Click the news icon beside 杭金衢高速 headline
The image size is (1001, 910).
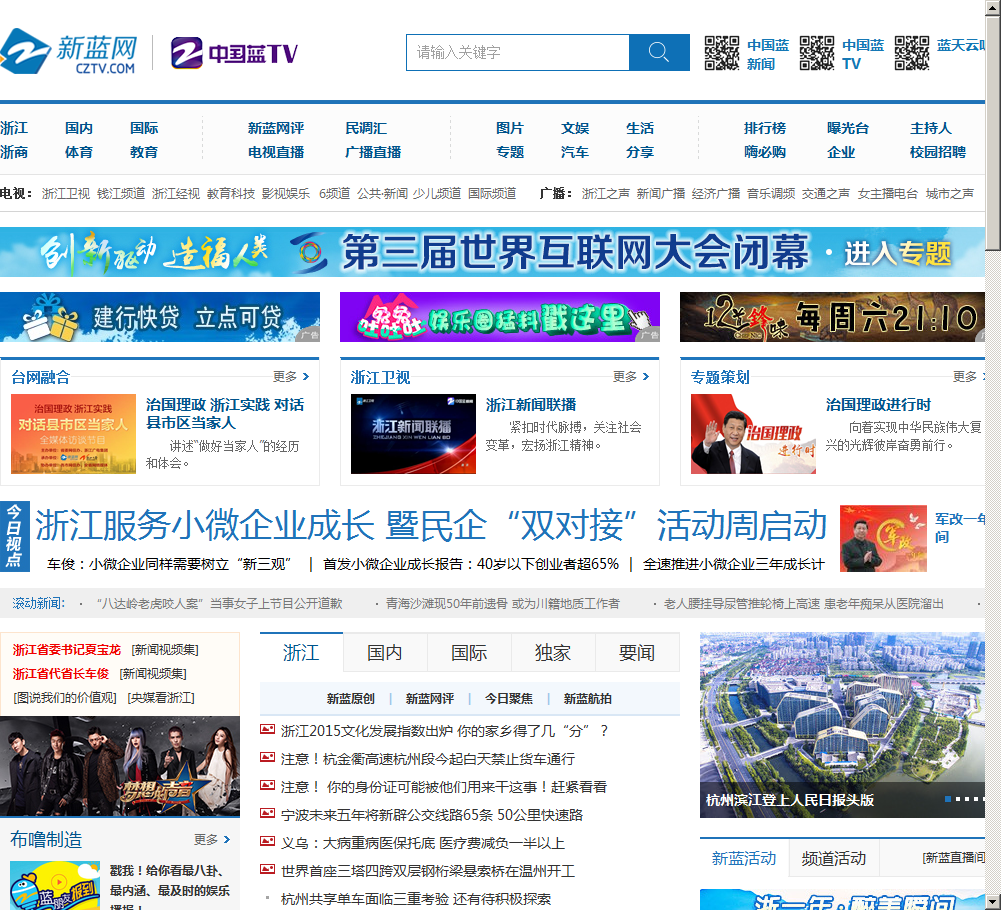pos(267,758)
